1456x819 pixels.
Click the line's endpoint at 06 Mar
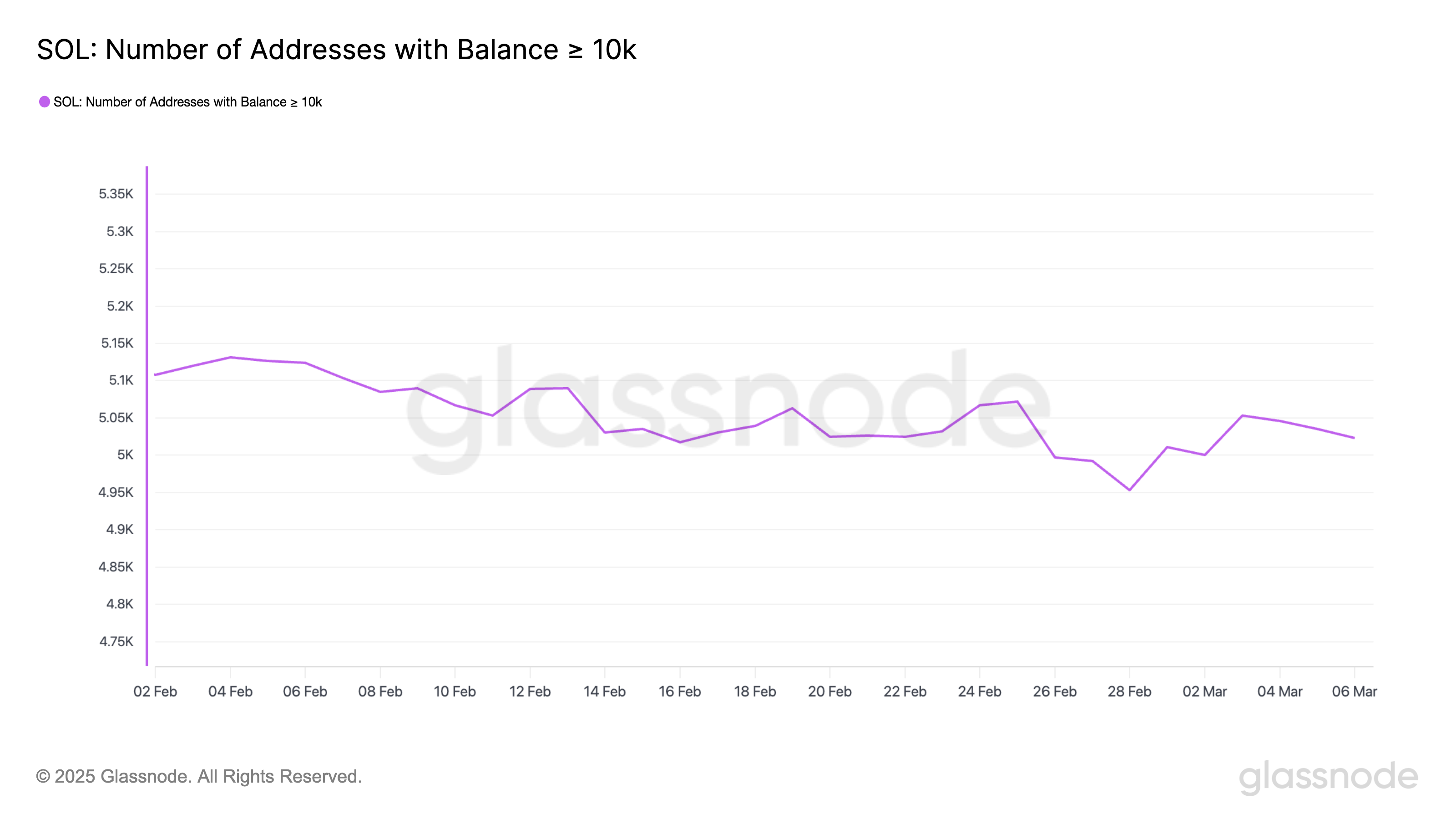1354,437
